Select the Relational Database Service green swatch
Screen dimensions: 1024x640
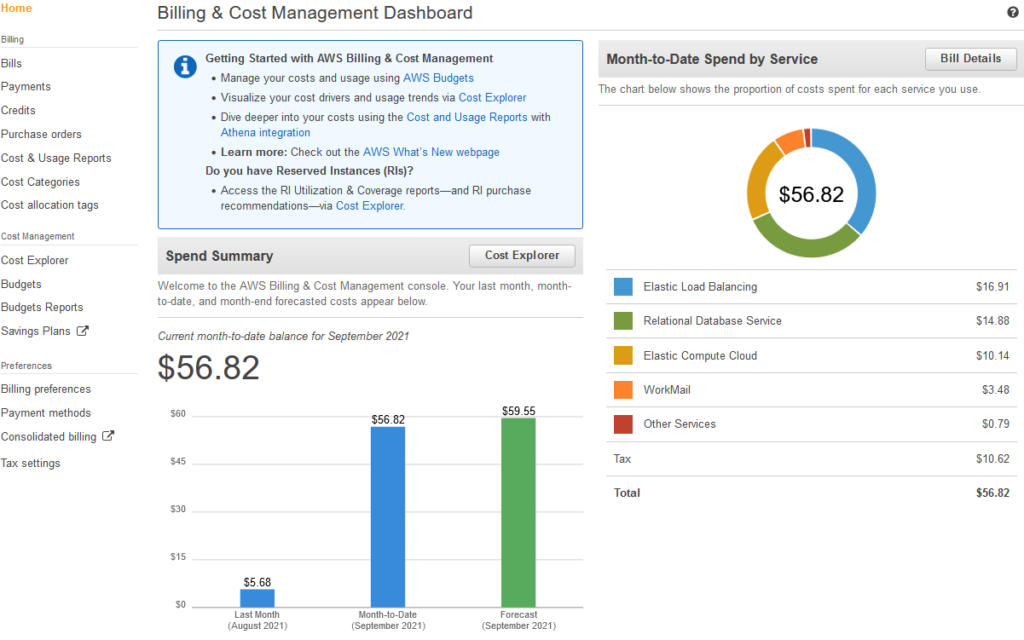[x=623, y=321]
